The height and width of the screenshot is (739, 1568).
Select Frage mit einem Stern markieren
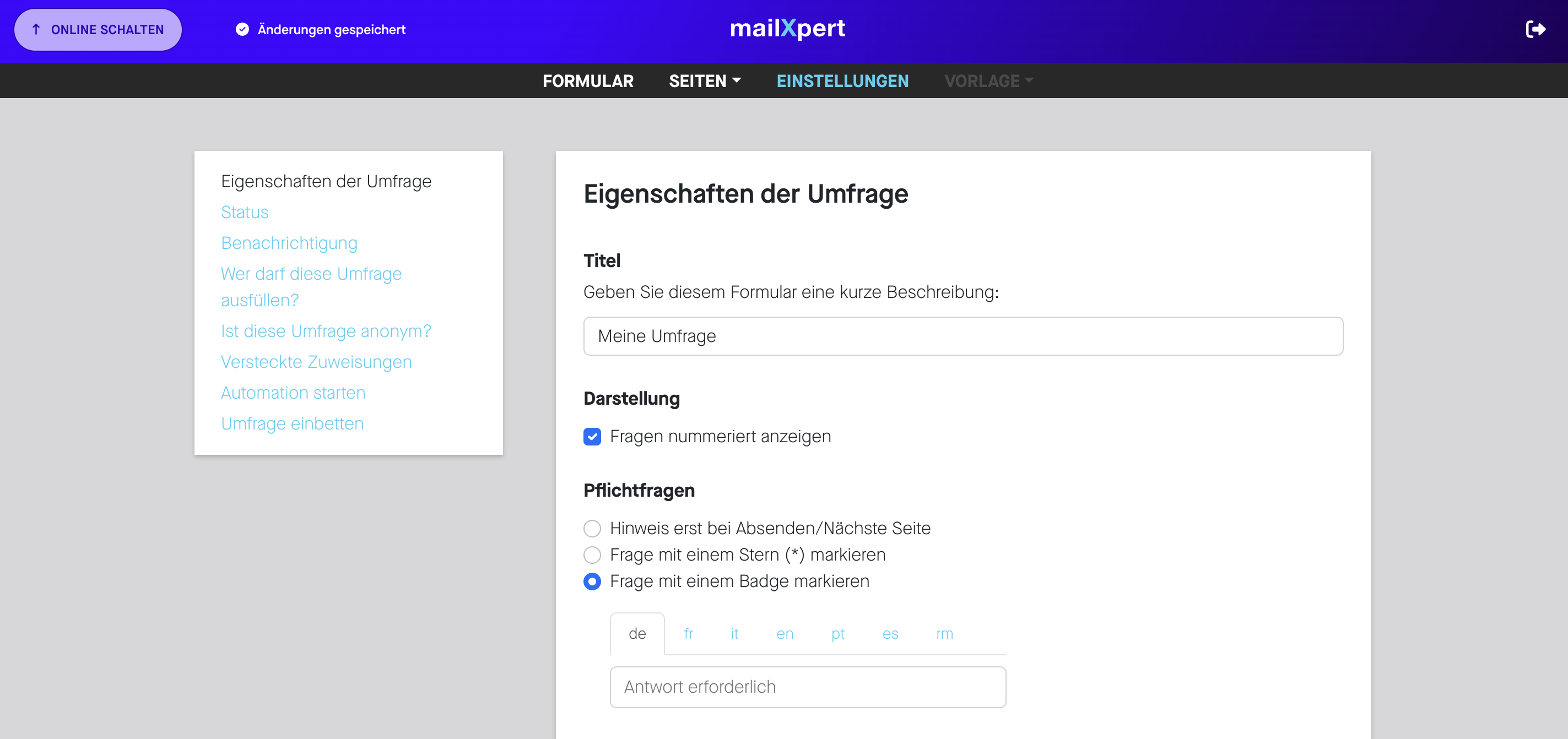(592, 555)
